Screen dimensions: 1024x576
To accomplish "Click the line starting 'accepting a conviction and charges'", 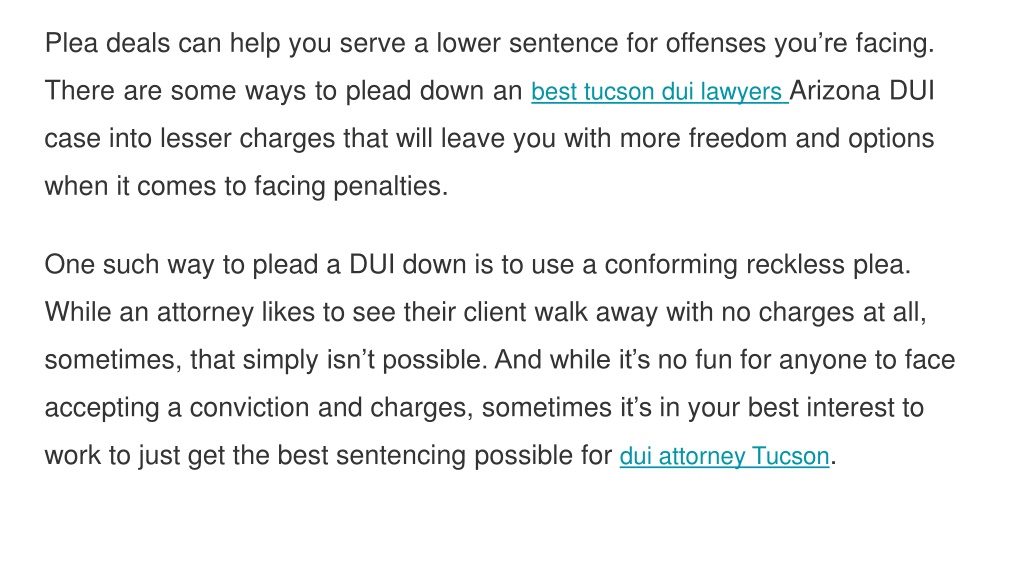I will pyautogui.click(x=484, y=408).
